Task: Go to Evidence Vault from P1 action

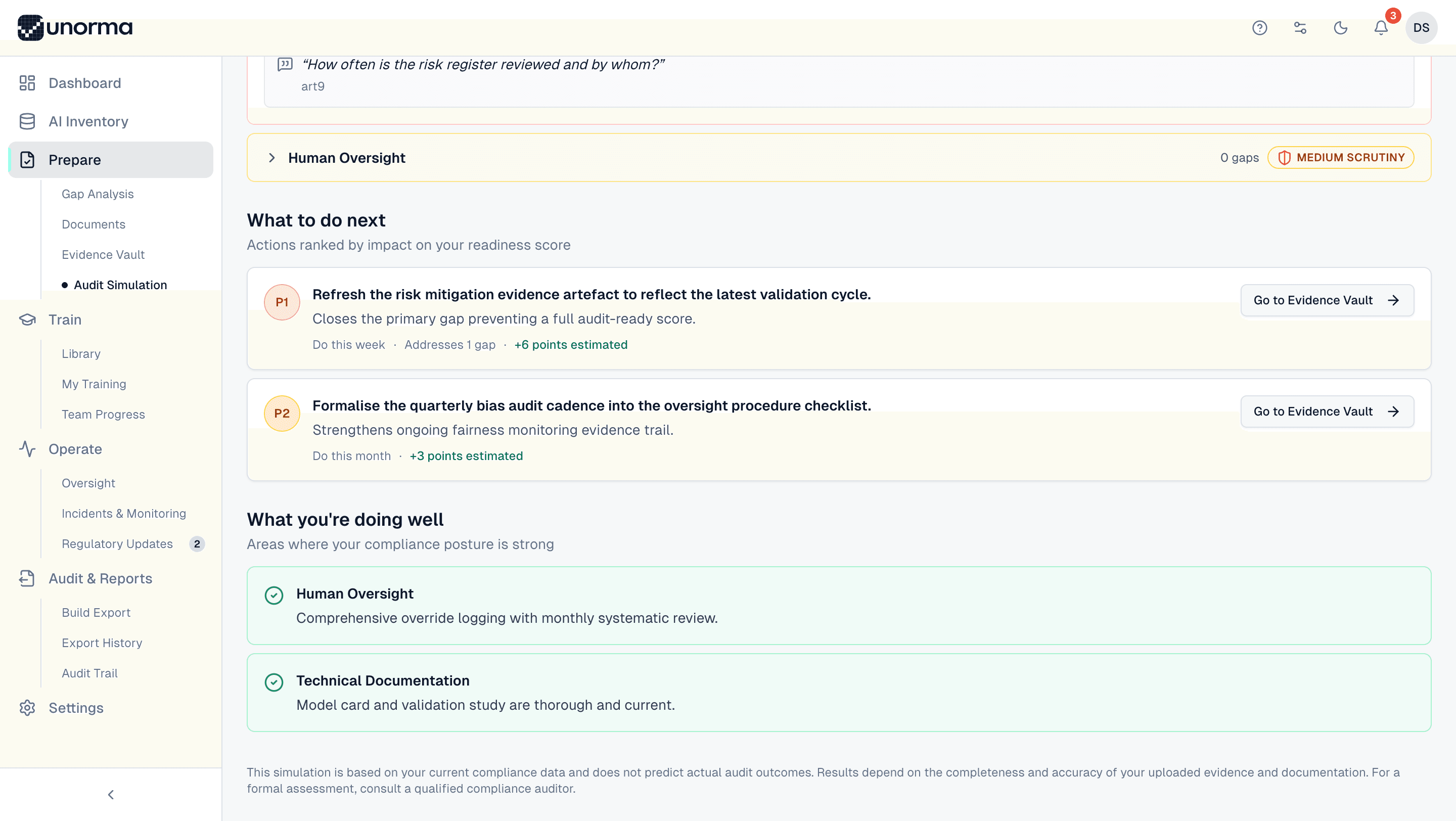Action: point(1327,300)
